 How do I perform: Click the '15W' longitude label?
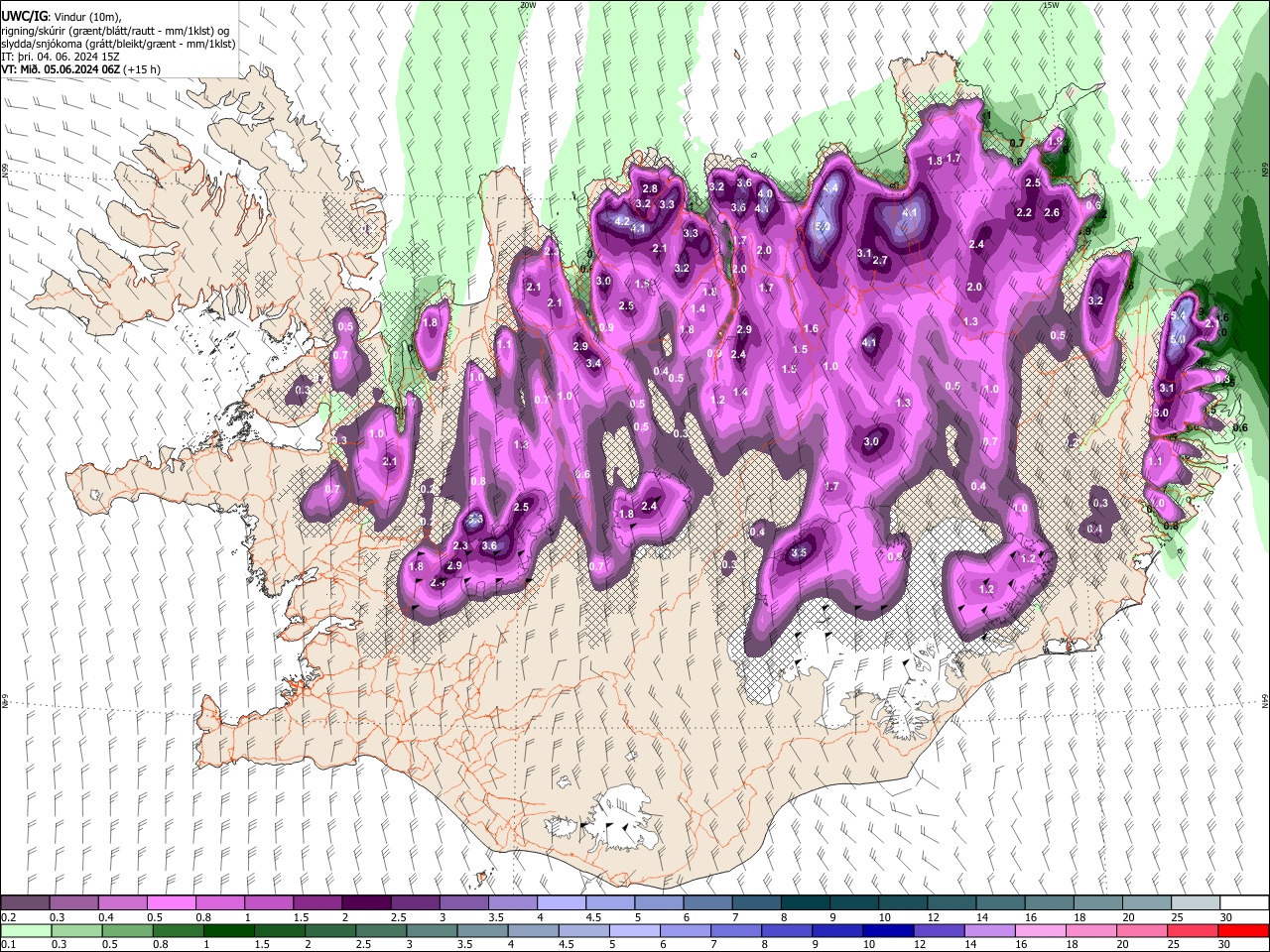coord(1051,5)
